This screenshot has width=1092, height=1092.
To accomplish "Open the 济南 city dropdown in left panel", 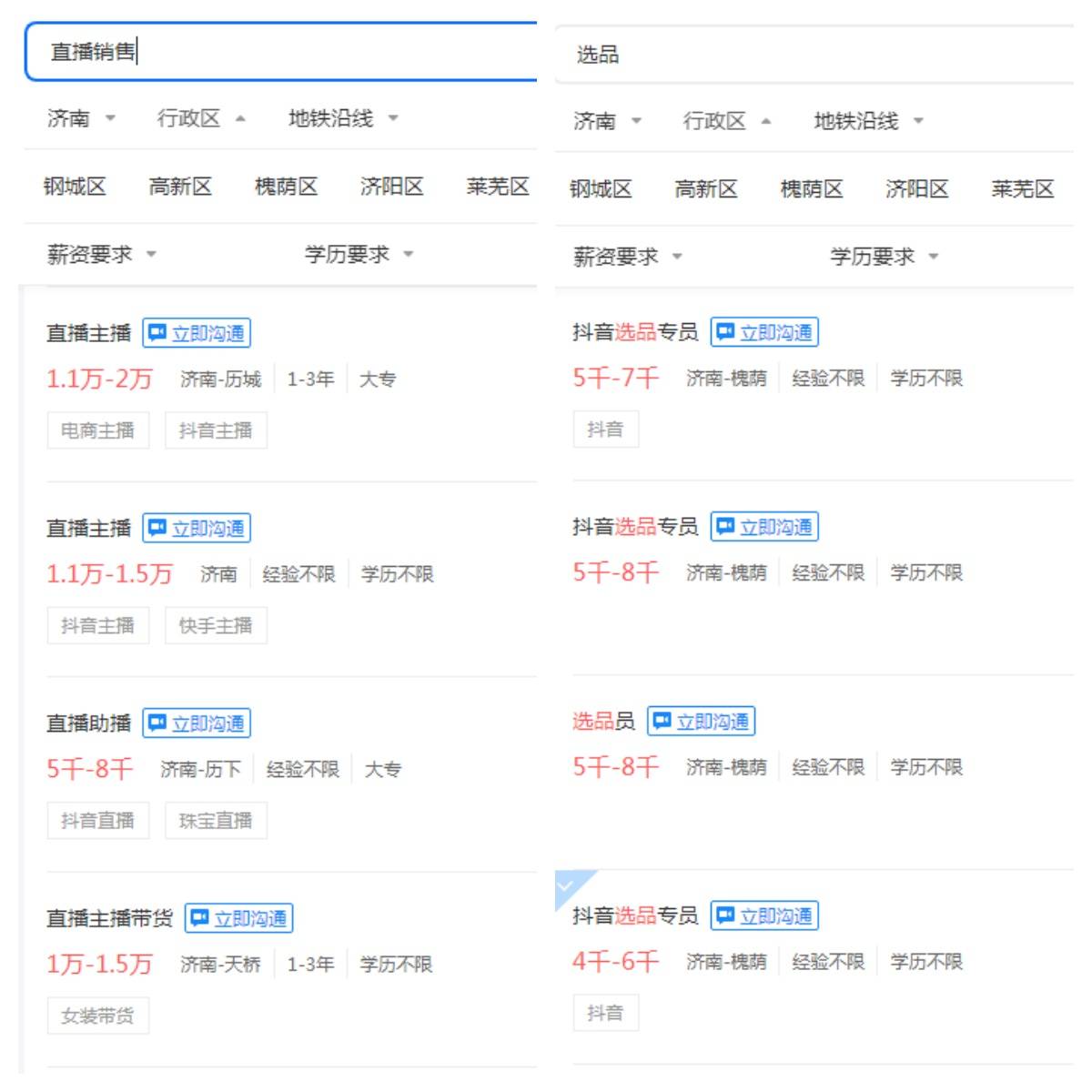I will tap(81, 118).
